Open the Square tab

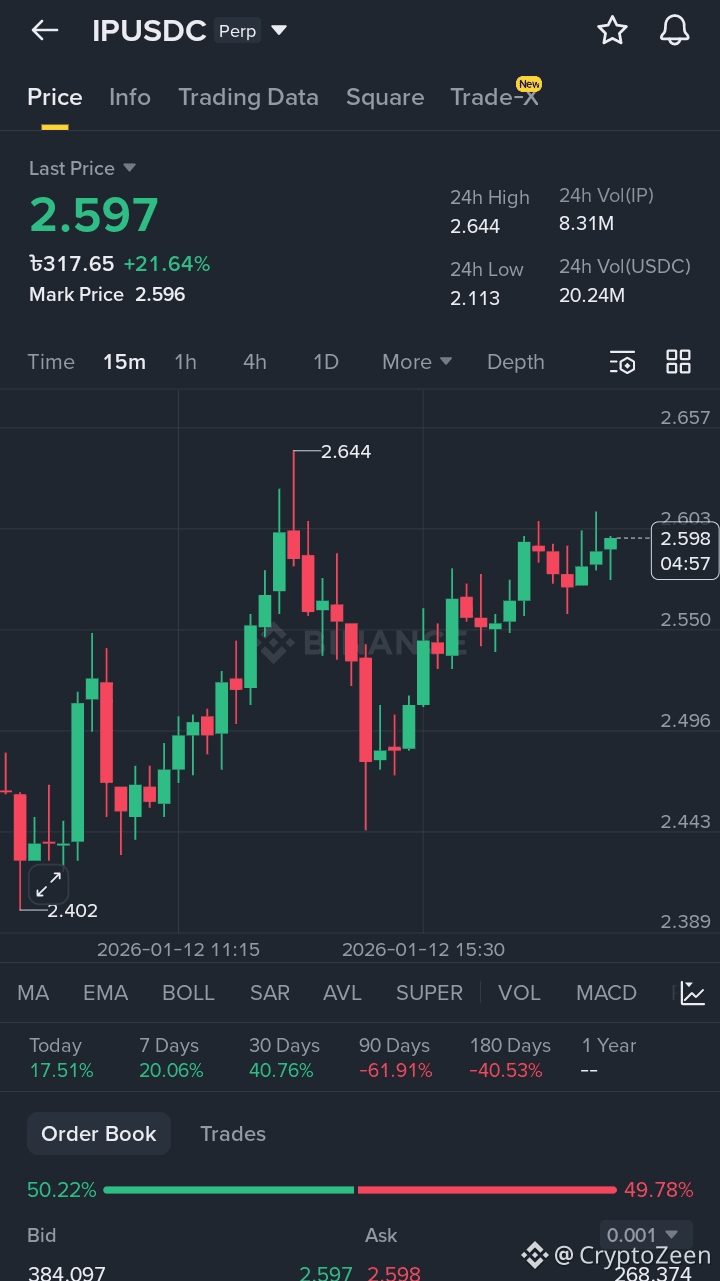click(x=385, y=97)
